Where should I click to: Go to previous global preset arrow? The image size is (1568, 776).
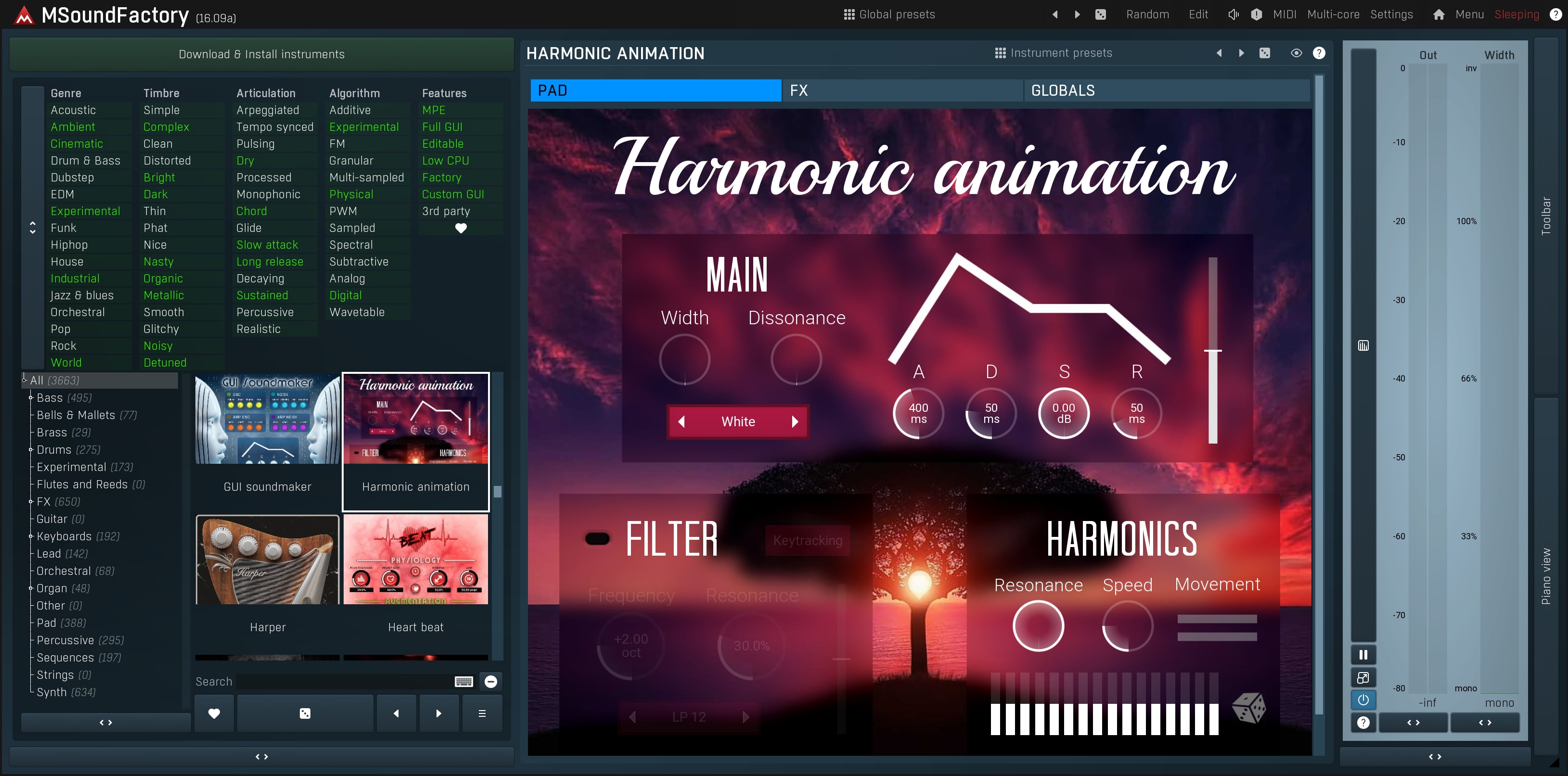point(1055,14)
